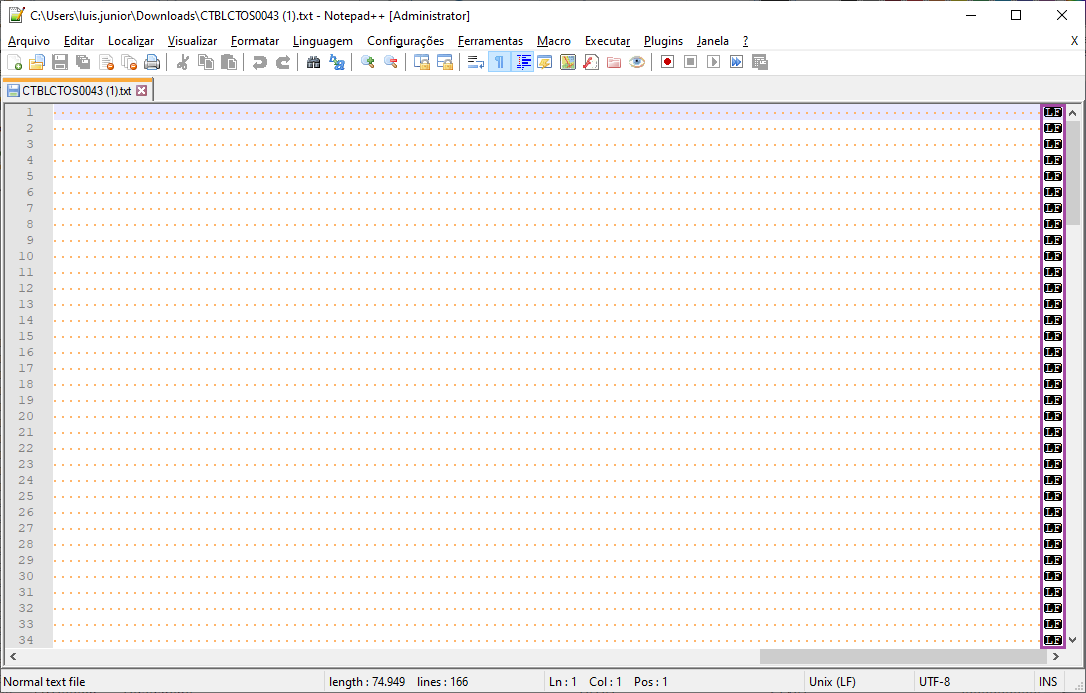Open the Executar menu
Image resolution: width=1086 pixels, height=693 pixels.
[607, 41]
